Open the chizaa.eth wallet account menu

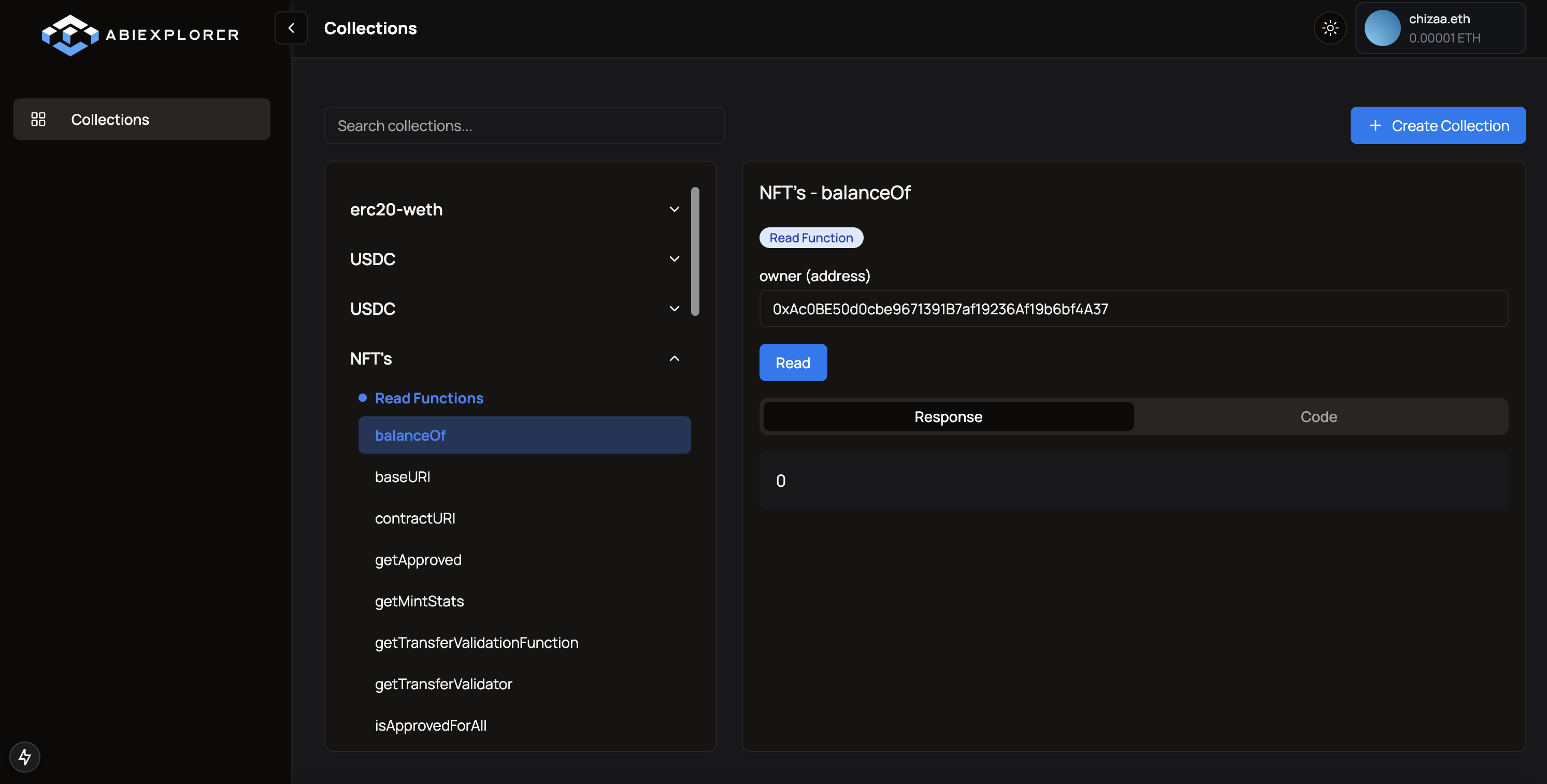(1440, 28)
